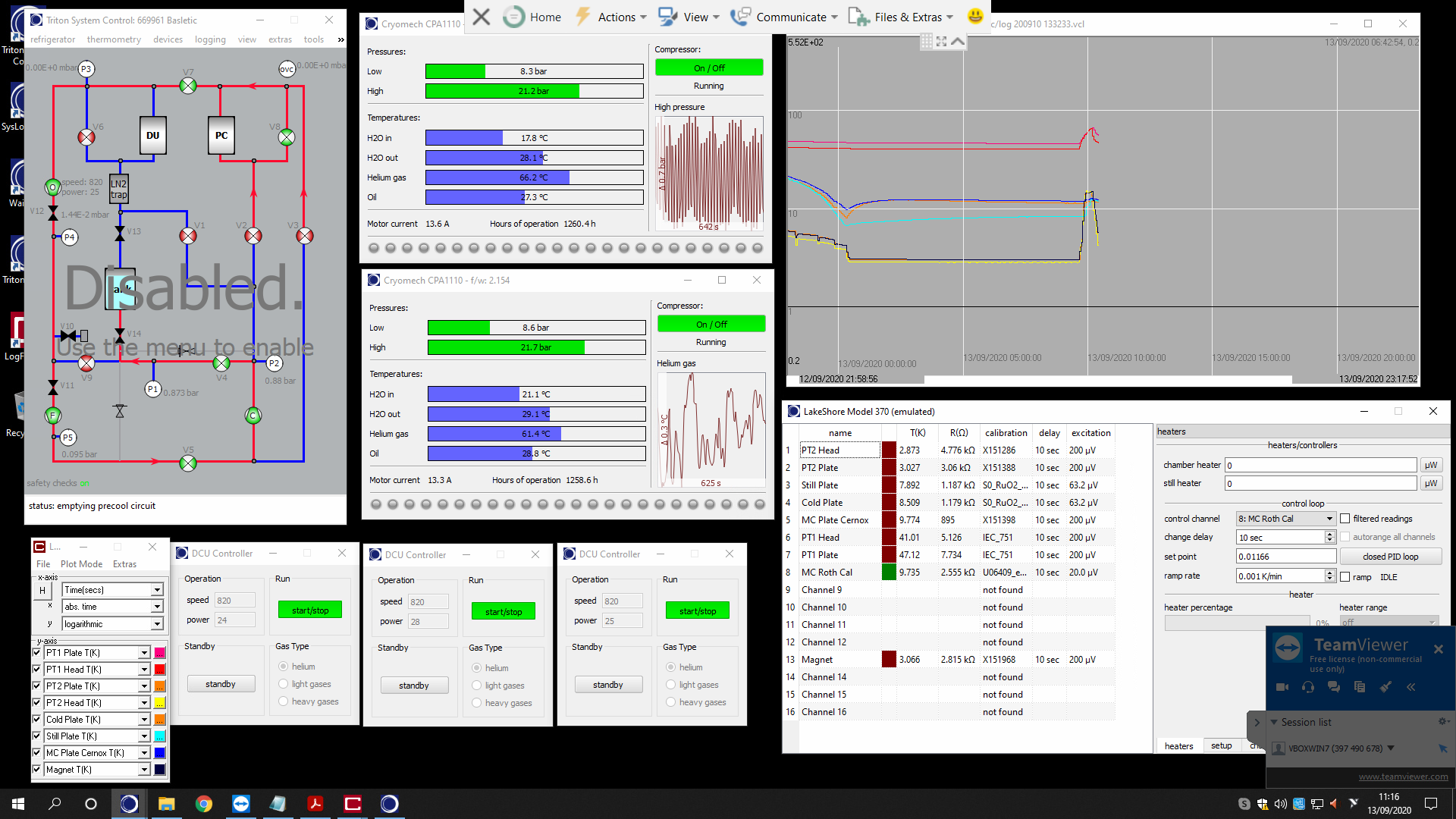Open the PT2 Plate T(K) channel dropdown

click(144, 686)
